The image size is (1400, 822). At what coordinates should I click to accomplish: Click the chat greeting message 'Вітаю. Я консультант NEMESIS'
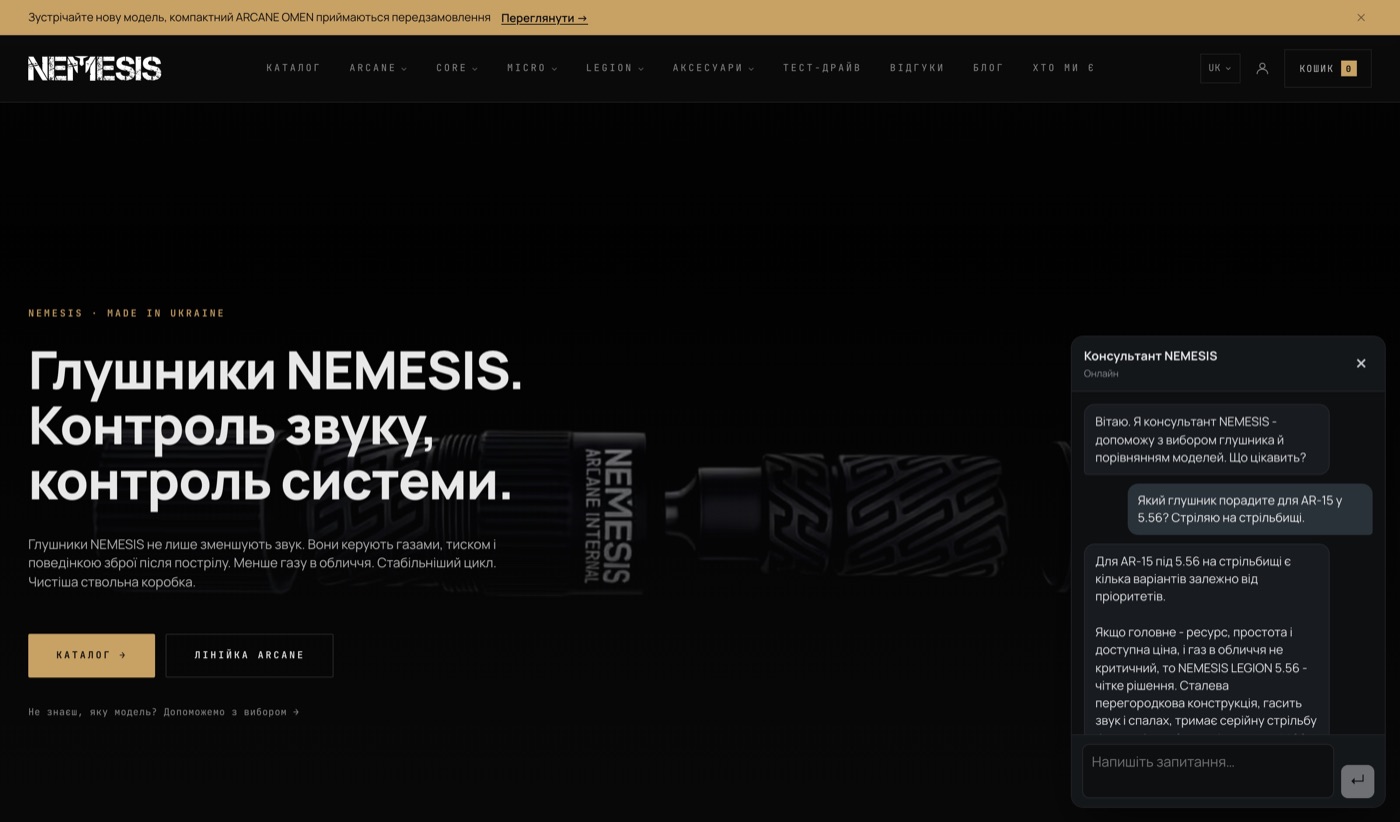coord(1207,439)
